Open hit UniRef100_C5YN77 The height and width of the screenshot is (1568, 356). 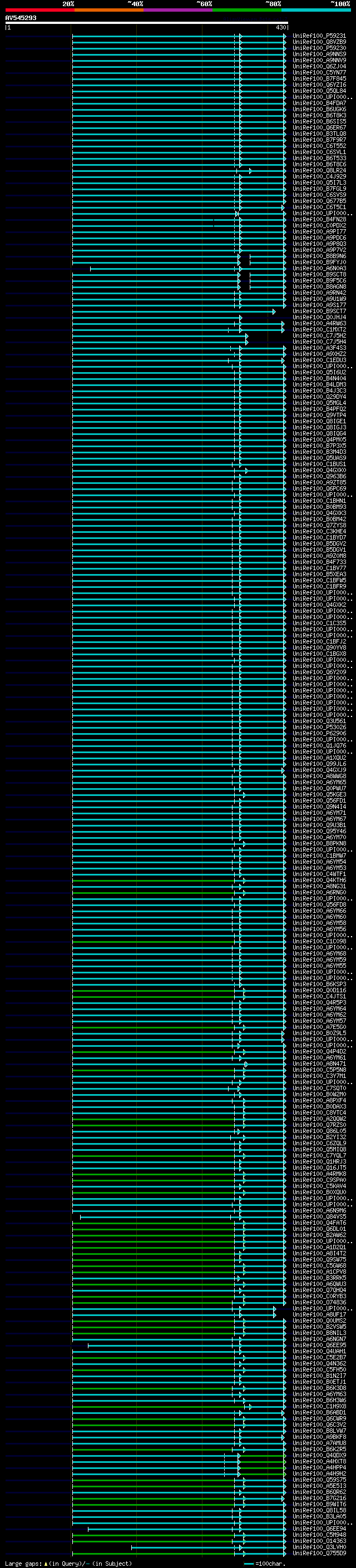(319, 72)
